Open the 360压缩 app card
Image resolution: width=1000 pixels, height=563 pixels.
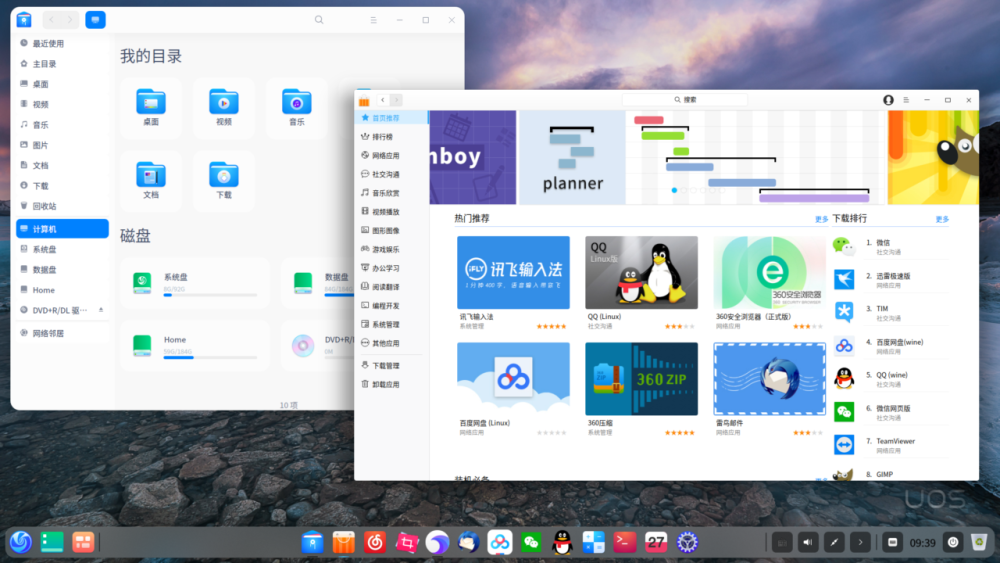pos(642,379)
